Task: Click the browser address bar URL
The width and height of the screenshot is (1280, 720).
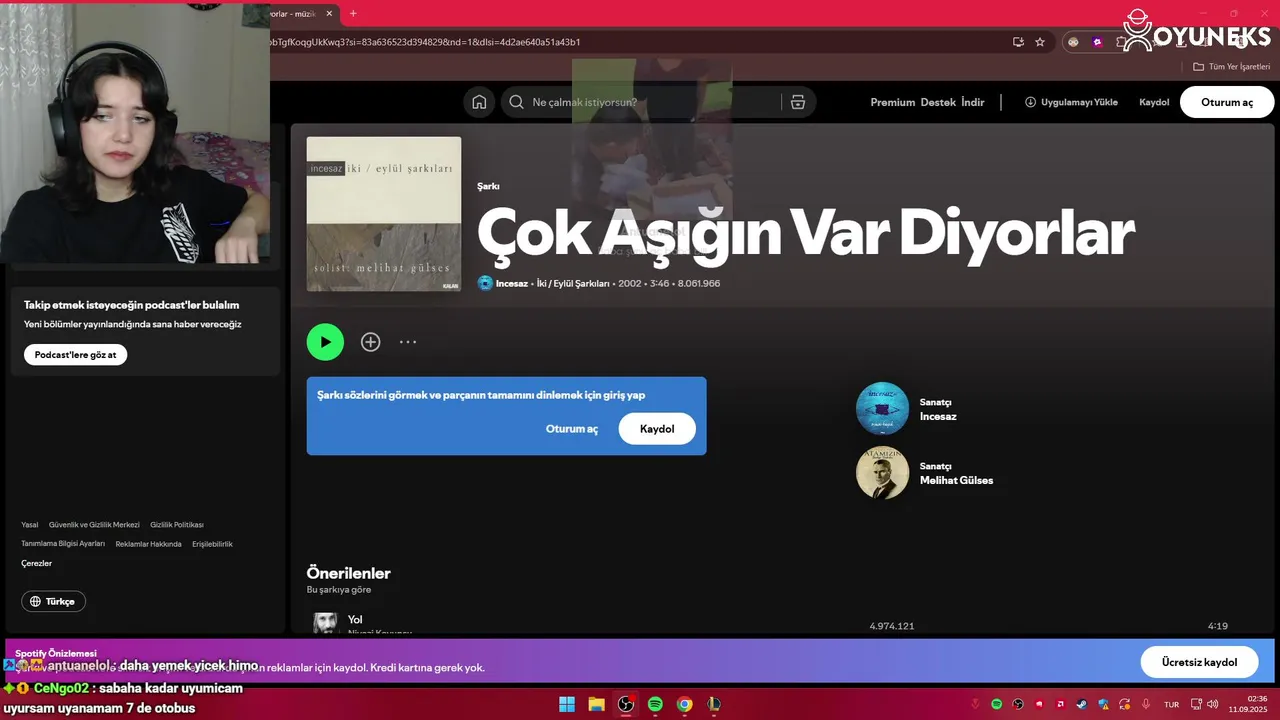Action: click(425, 42)
